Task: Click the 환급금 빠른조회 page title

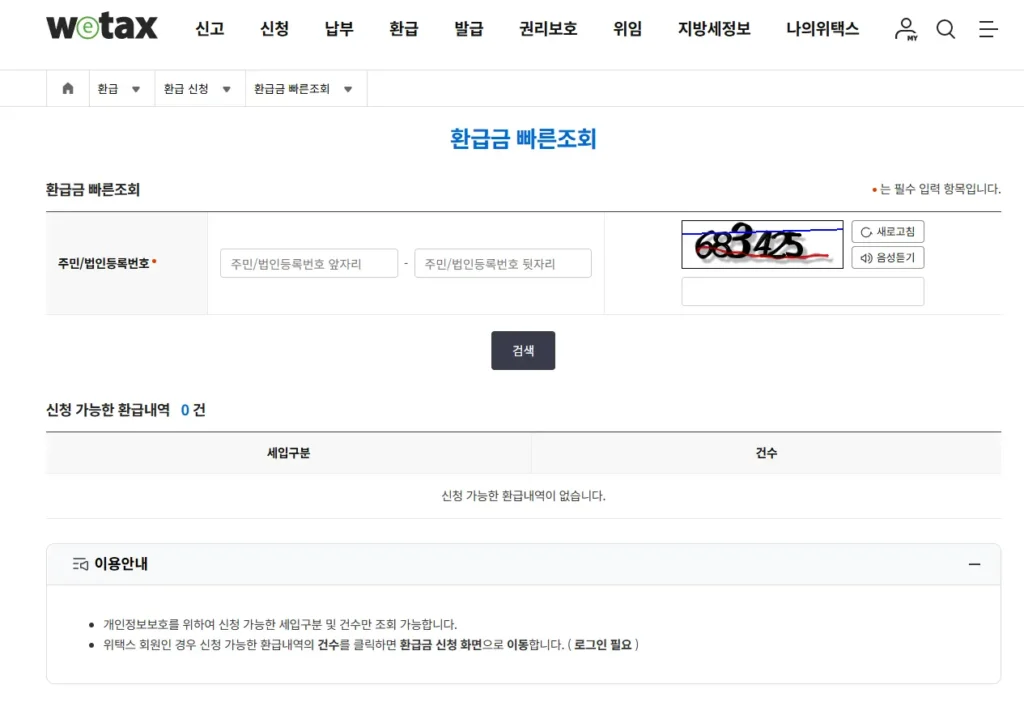Action: coord(523,138)
